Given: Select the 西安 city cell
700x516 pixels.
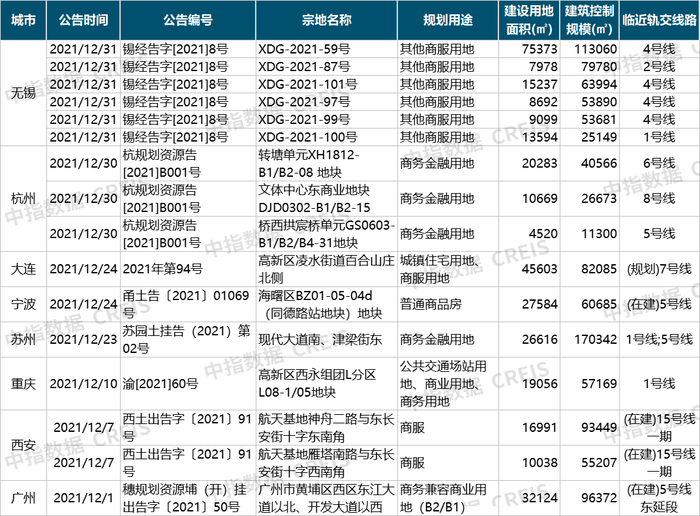Looking at the screenshot, I should tap(23, 445).
